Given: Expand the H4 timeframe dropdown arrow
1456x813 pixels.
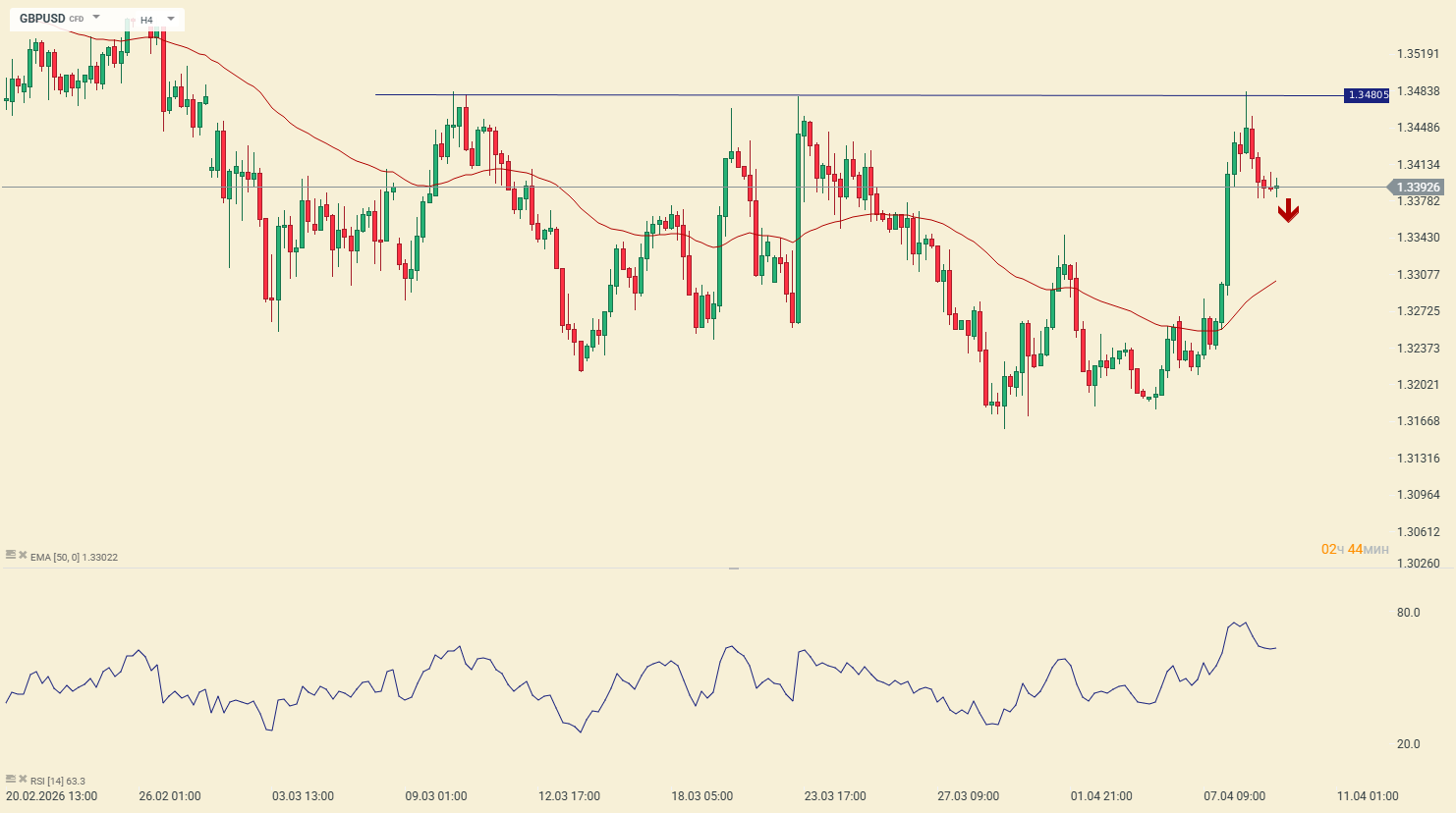Looking at the screenshot, I should 171,19.
